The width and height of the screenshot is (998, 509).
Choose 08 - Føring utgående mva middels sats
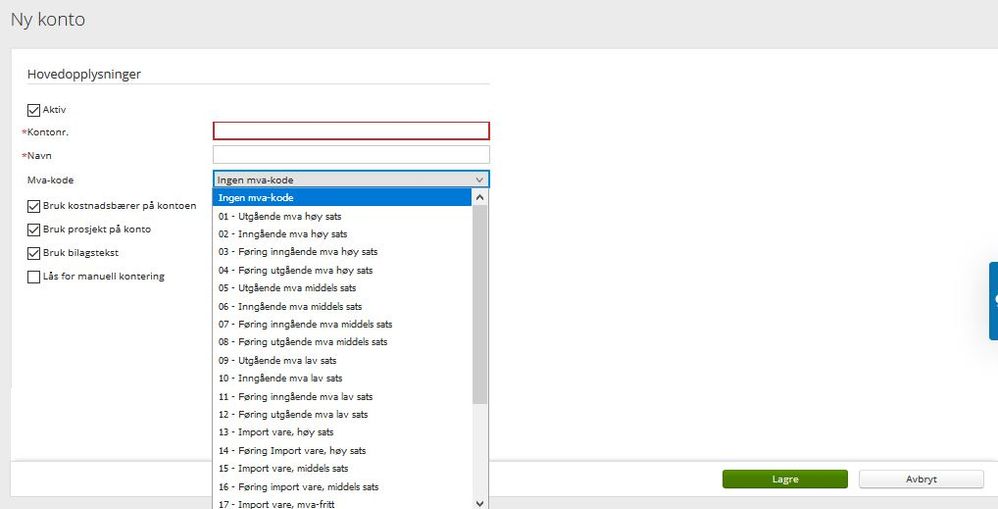pyautogui.click(x=342, y=342)
